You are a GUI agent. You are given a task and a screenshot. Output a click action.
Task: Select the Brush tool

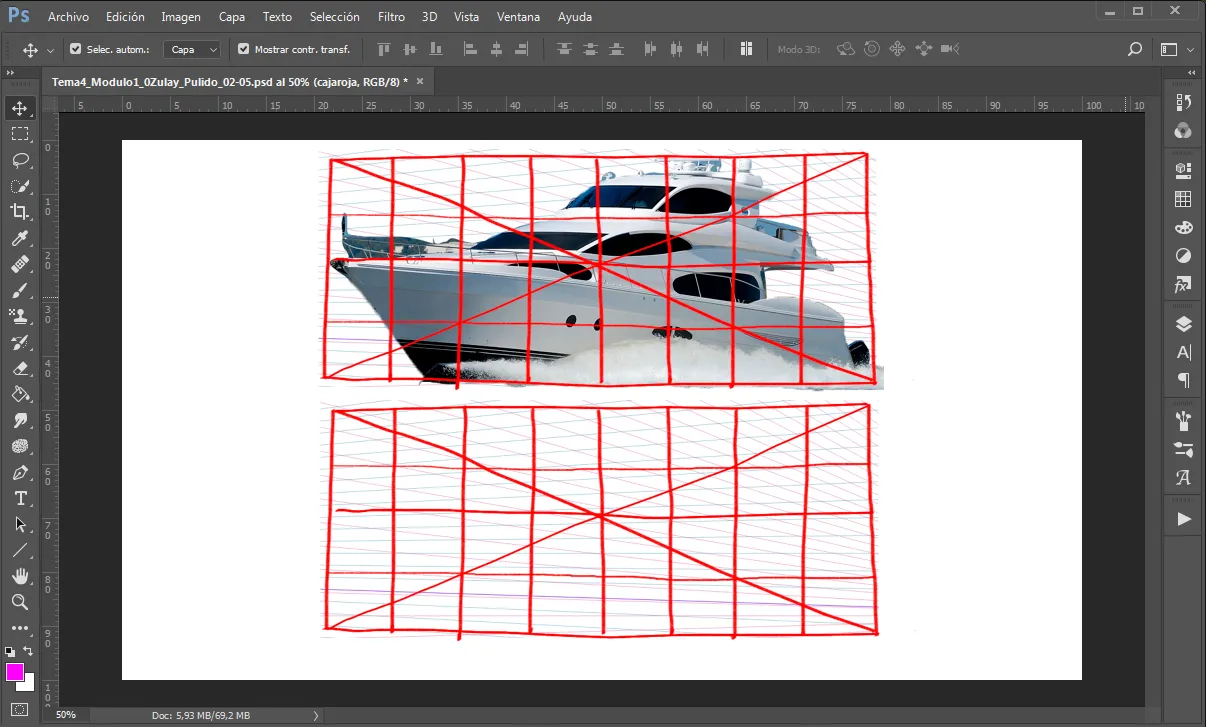click(x=20, y=290)
